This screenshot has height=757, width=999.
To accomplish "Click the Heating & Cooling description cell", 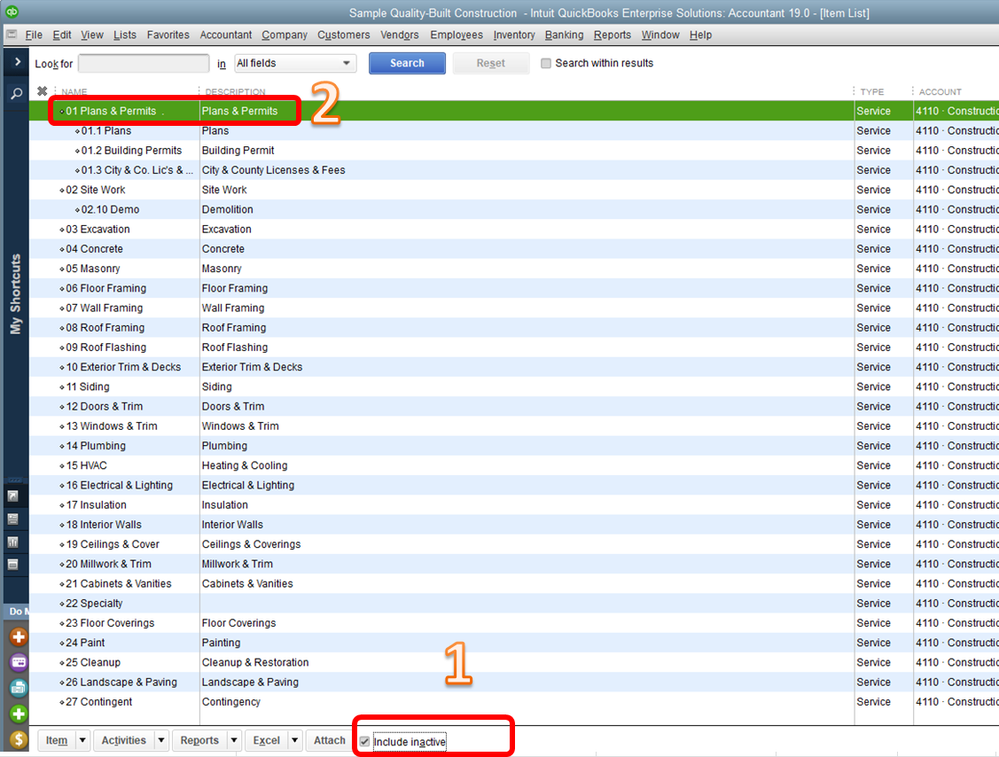I will click(x=245, y=466).
